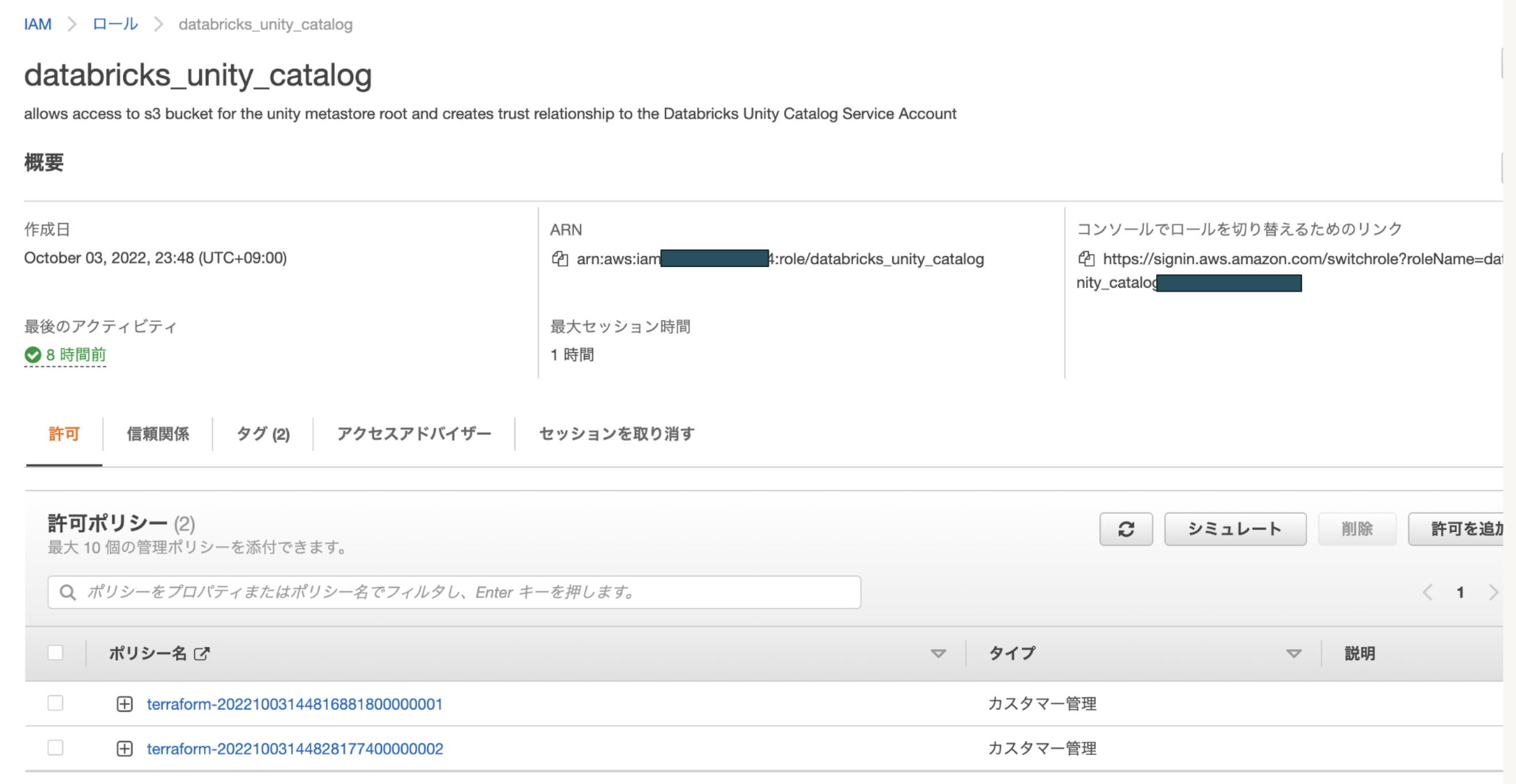Go to previous page arrow in pagination
The width and height of the screenshot is (1516, 784).
pyautogui.click(x=1427, y=592)
